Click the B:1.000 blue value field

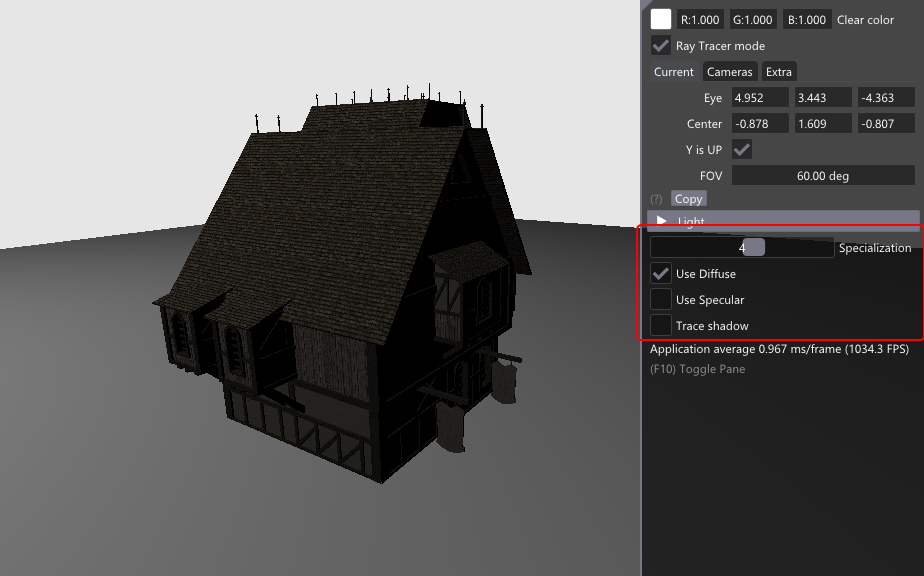[x=805, y=20]
